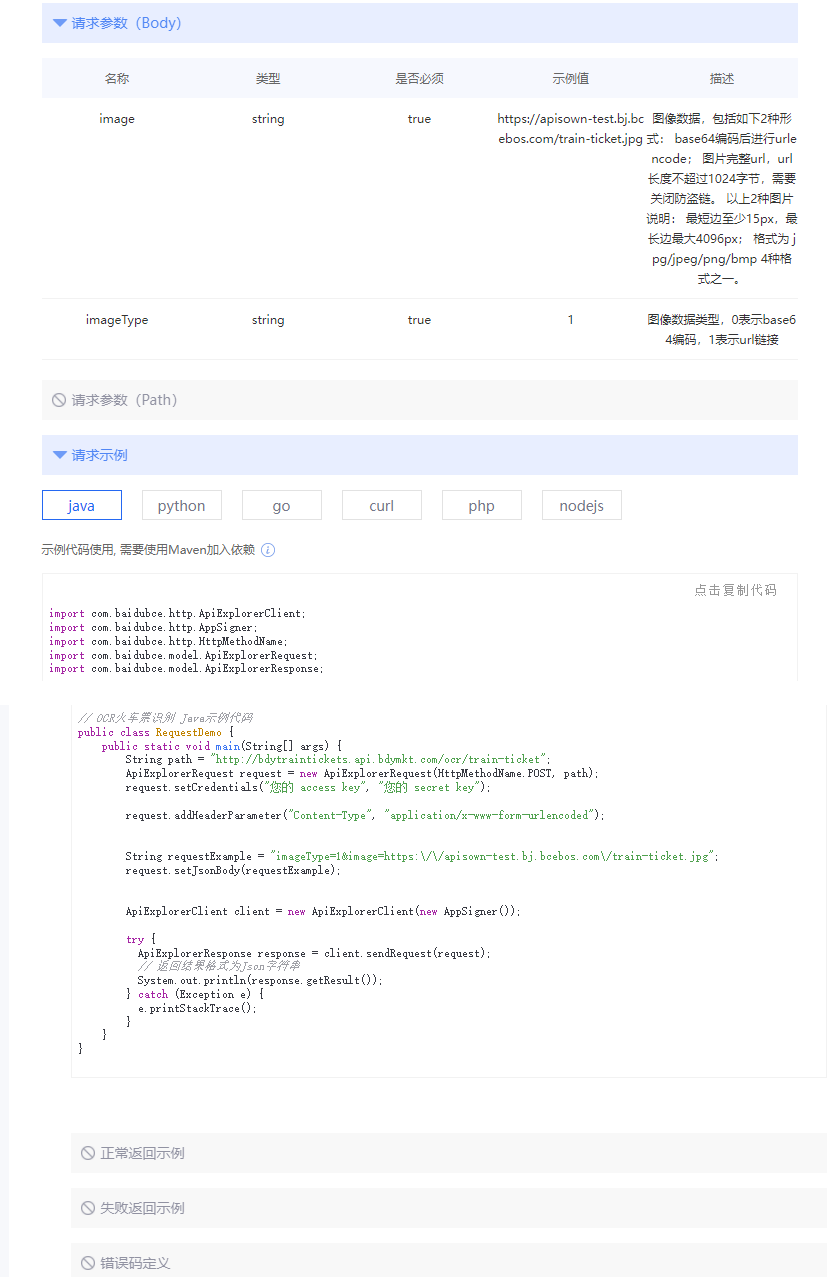This screenshot has height=1288, width=840.
Task: Click the ApiExplorerClient client code line
Action: point(323,912)
